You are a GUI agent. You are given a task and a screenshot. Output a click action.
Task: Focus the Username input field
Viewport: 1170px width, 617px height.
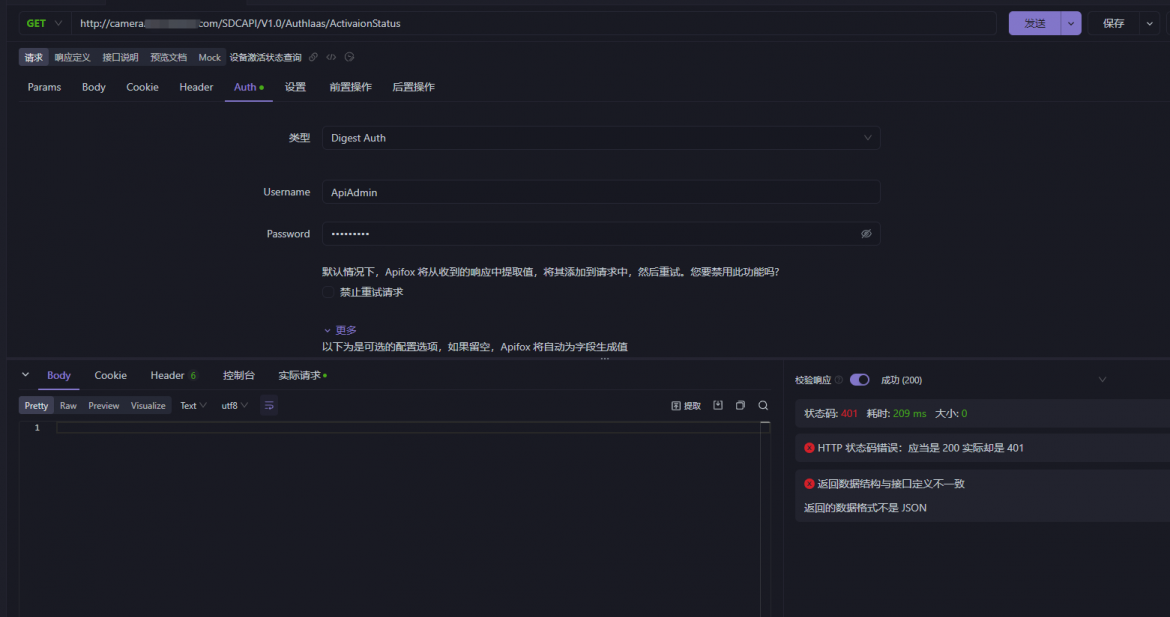click(x=601, y=192)
